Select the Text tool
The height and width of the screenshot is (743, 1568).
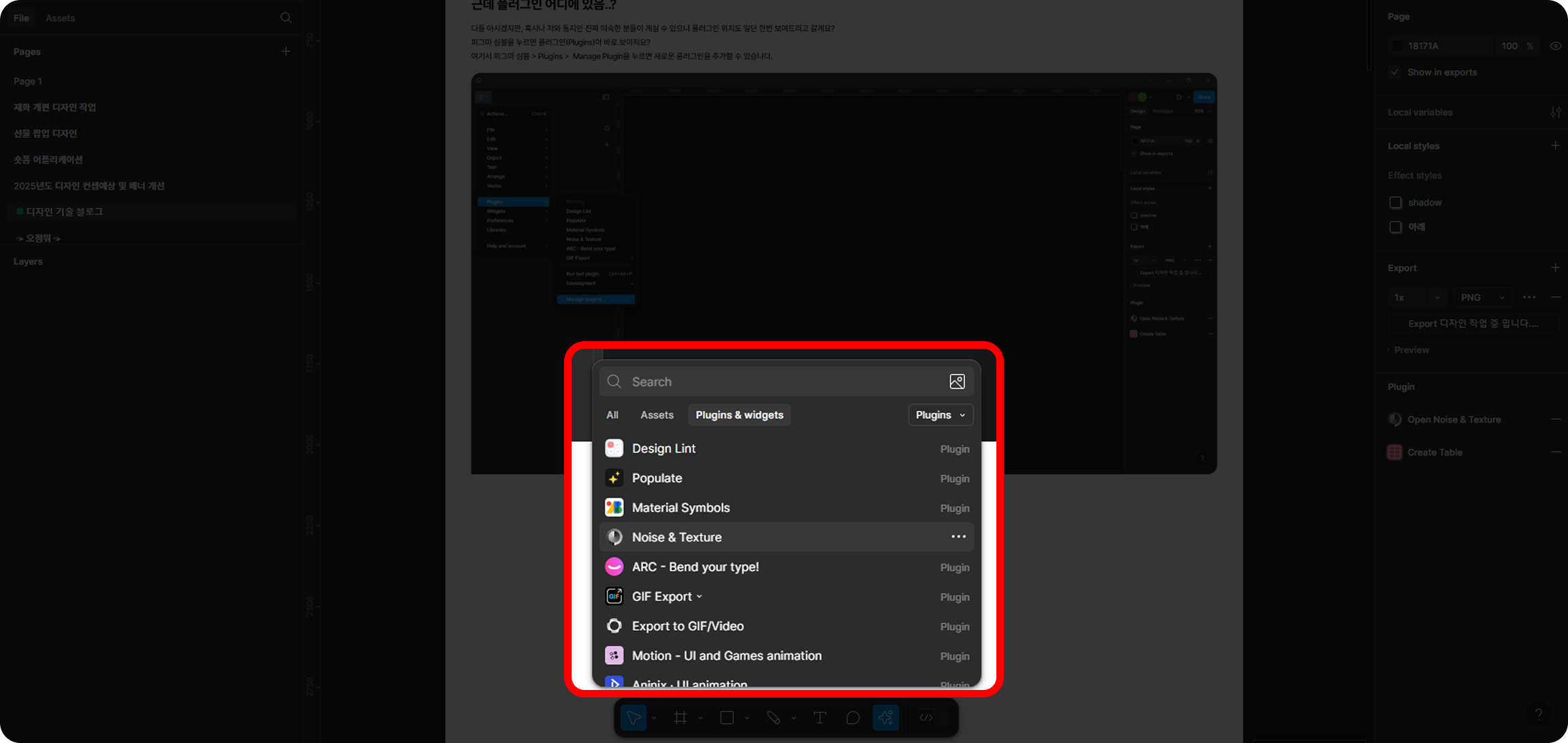tap(820, 718)
